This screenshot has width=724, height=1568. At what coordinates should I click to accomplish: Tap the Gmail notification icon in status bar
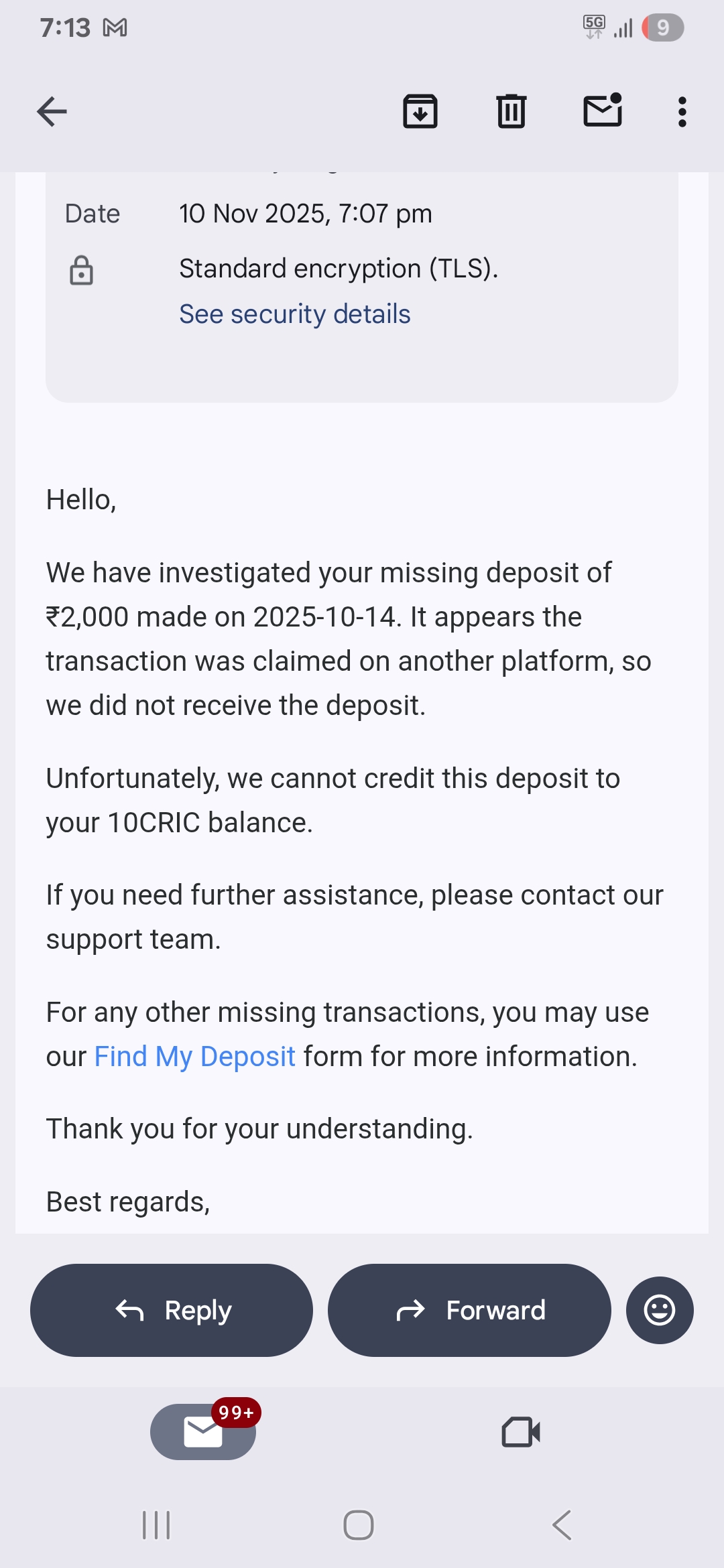click(x=115, y=27)
